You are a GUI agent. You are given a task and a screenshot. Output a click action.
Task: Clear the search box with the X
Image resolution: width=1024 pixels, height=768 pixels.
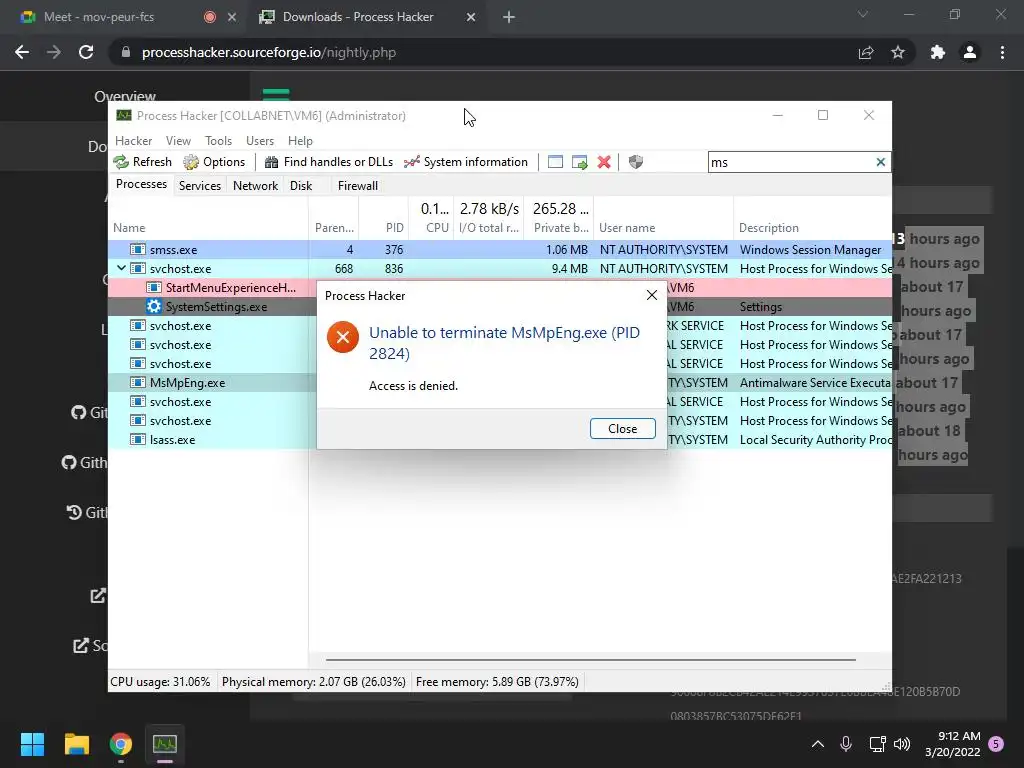coord(880,162)
